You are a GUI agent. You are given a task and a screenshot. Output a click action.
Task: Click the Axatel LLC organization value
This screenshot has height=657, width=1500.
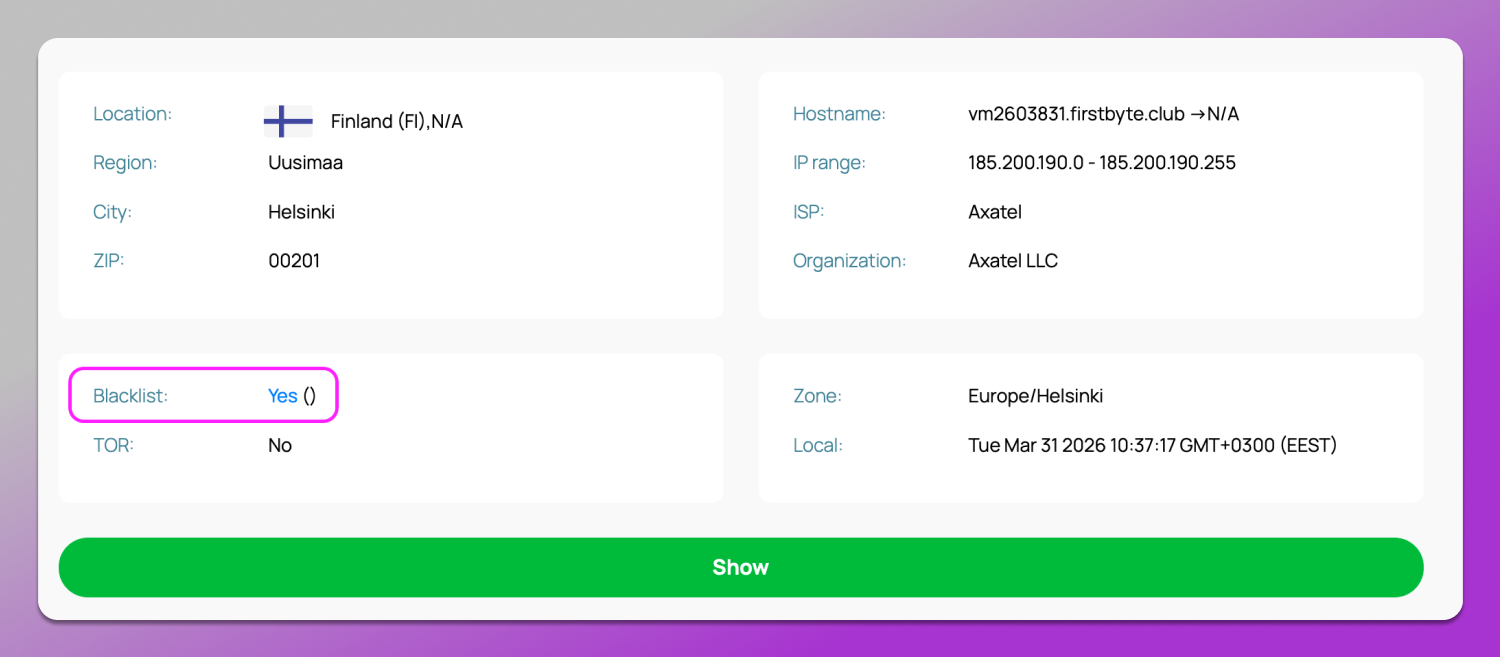point(1013,261)
